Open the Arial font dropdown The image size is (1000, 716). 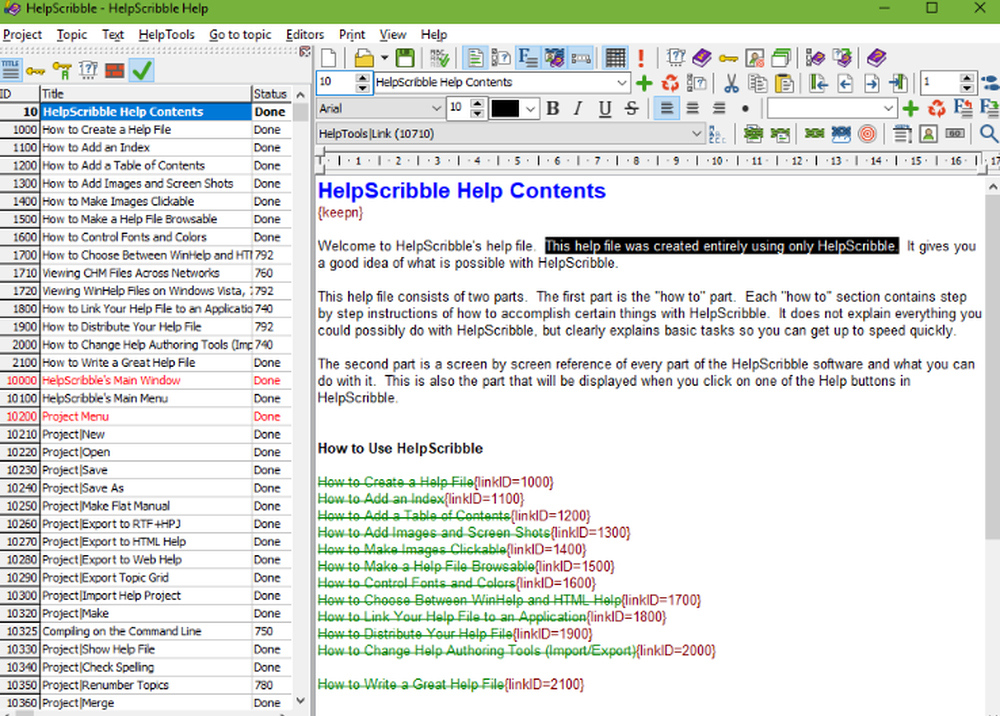436,109
